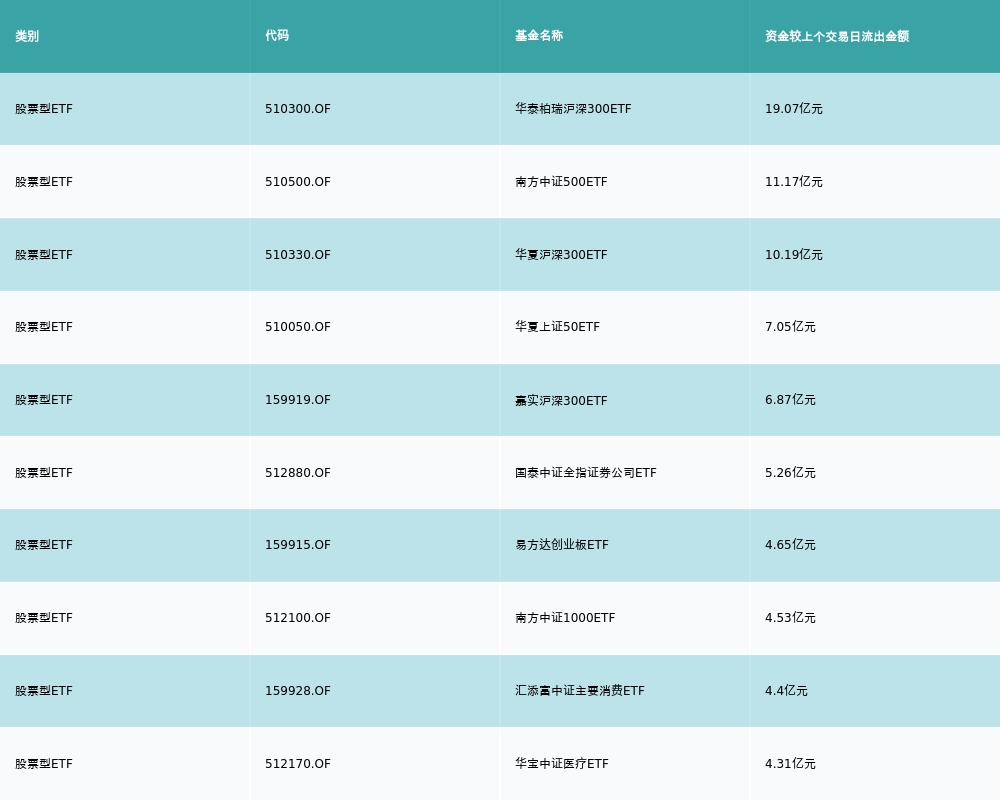Select code 512170.OF

[298, 764]
